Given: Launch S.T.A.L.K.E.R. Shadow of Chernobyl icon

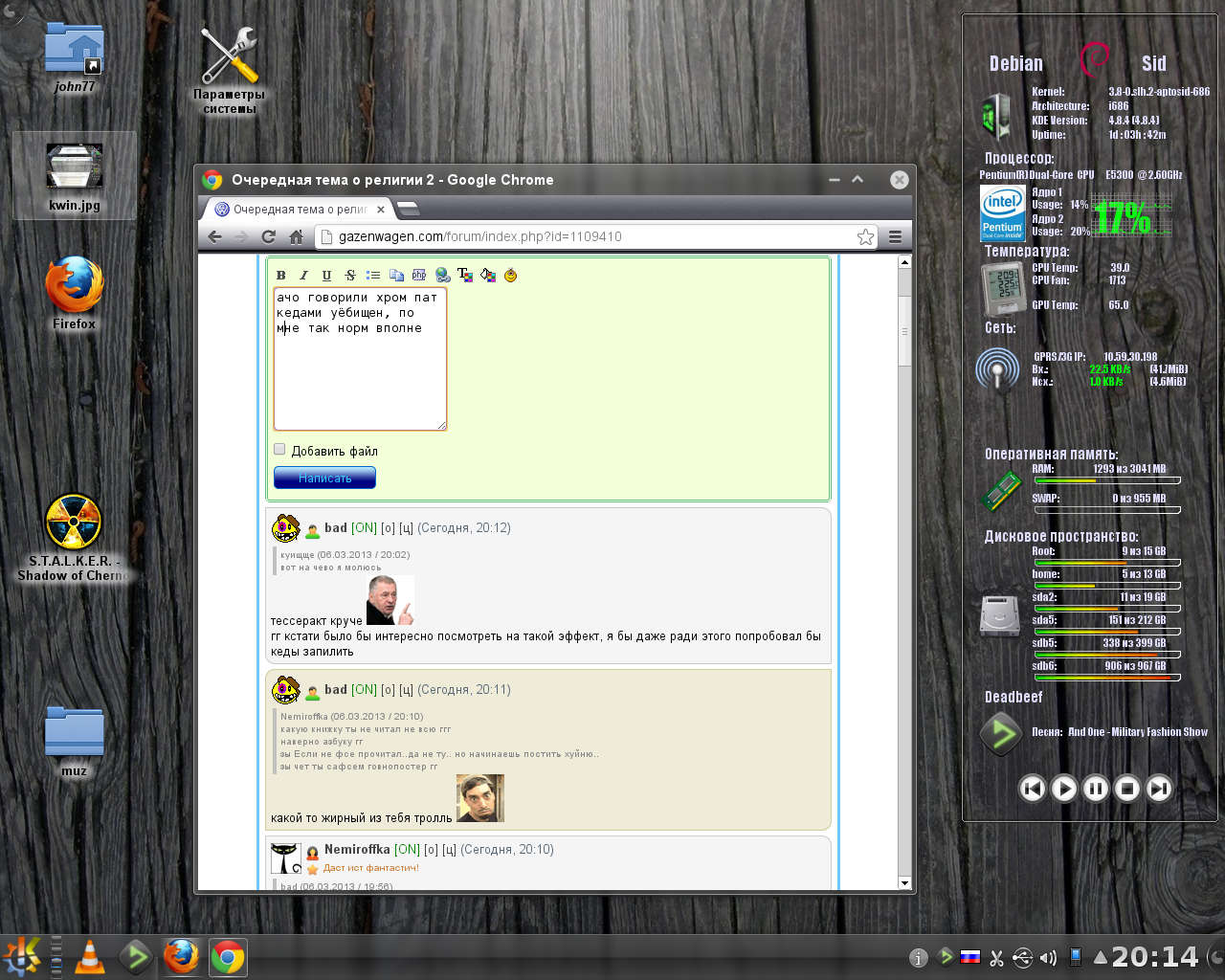Looking at the screenshot, I should tap(74, 538).
